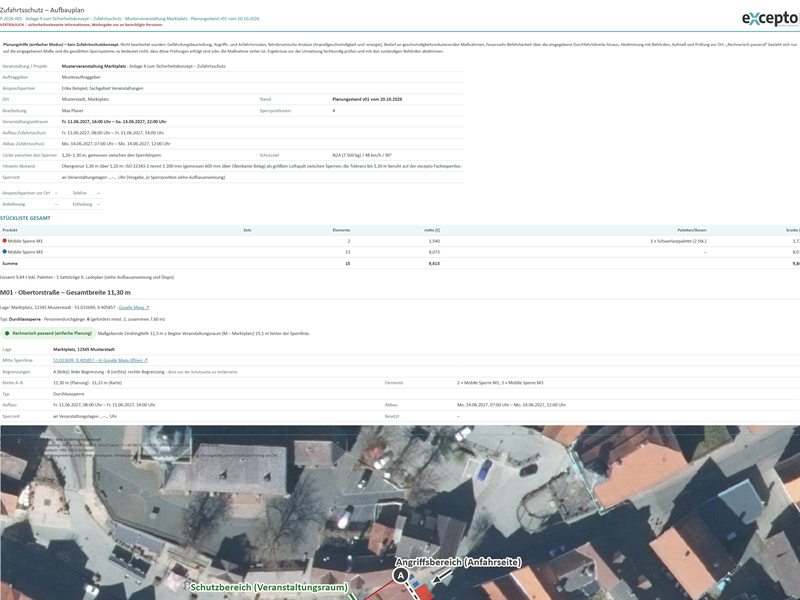Click the "Sets" column header

click(247, 230)
